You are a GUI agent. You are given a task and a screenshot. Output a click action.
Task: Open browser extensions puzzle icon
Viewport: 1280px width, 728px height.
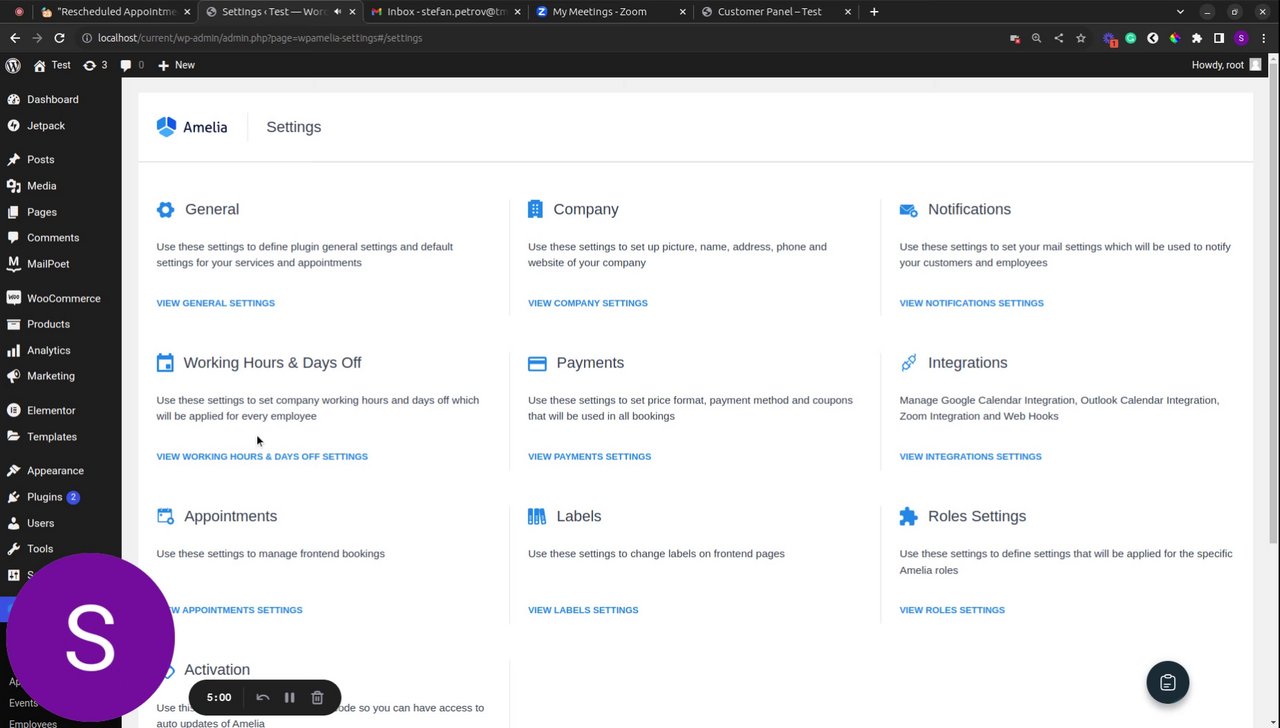(1197, 38)
